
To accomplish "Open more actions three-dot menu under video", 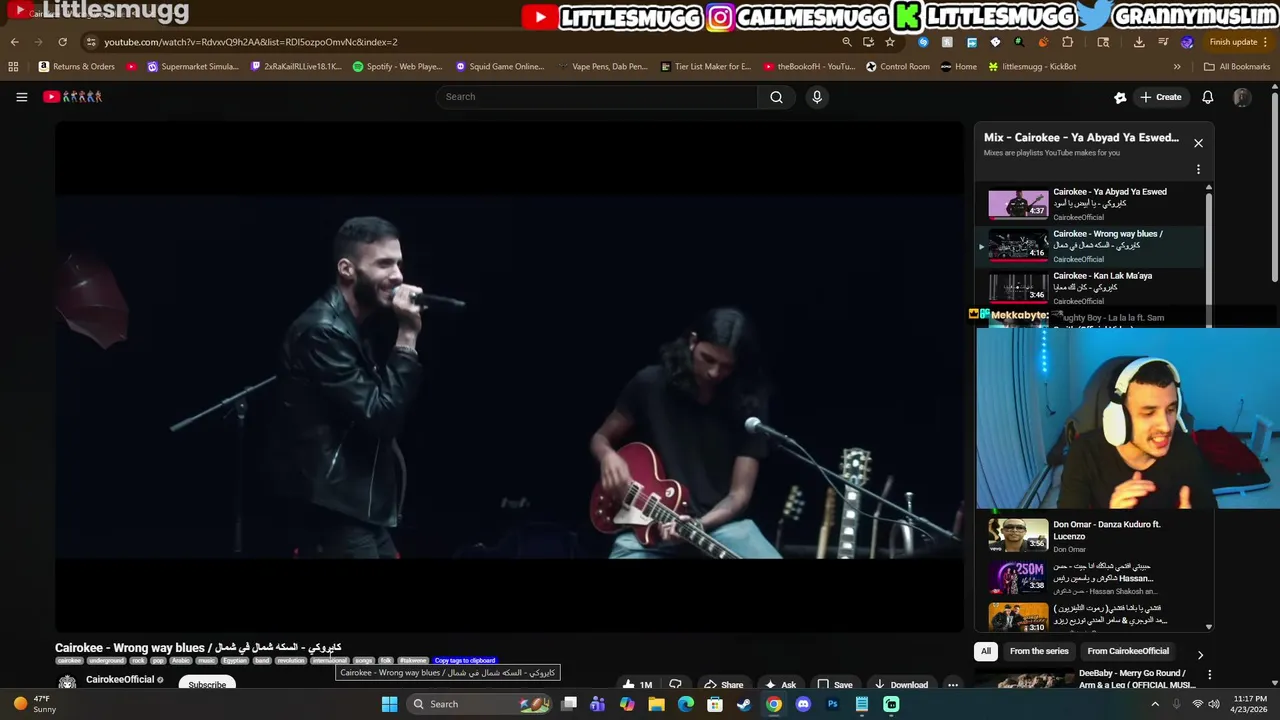I will (953, 685).
